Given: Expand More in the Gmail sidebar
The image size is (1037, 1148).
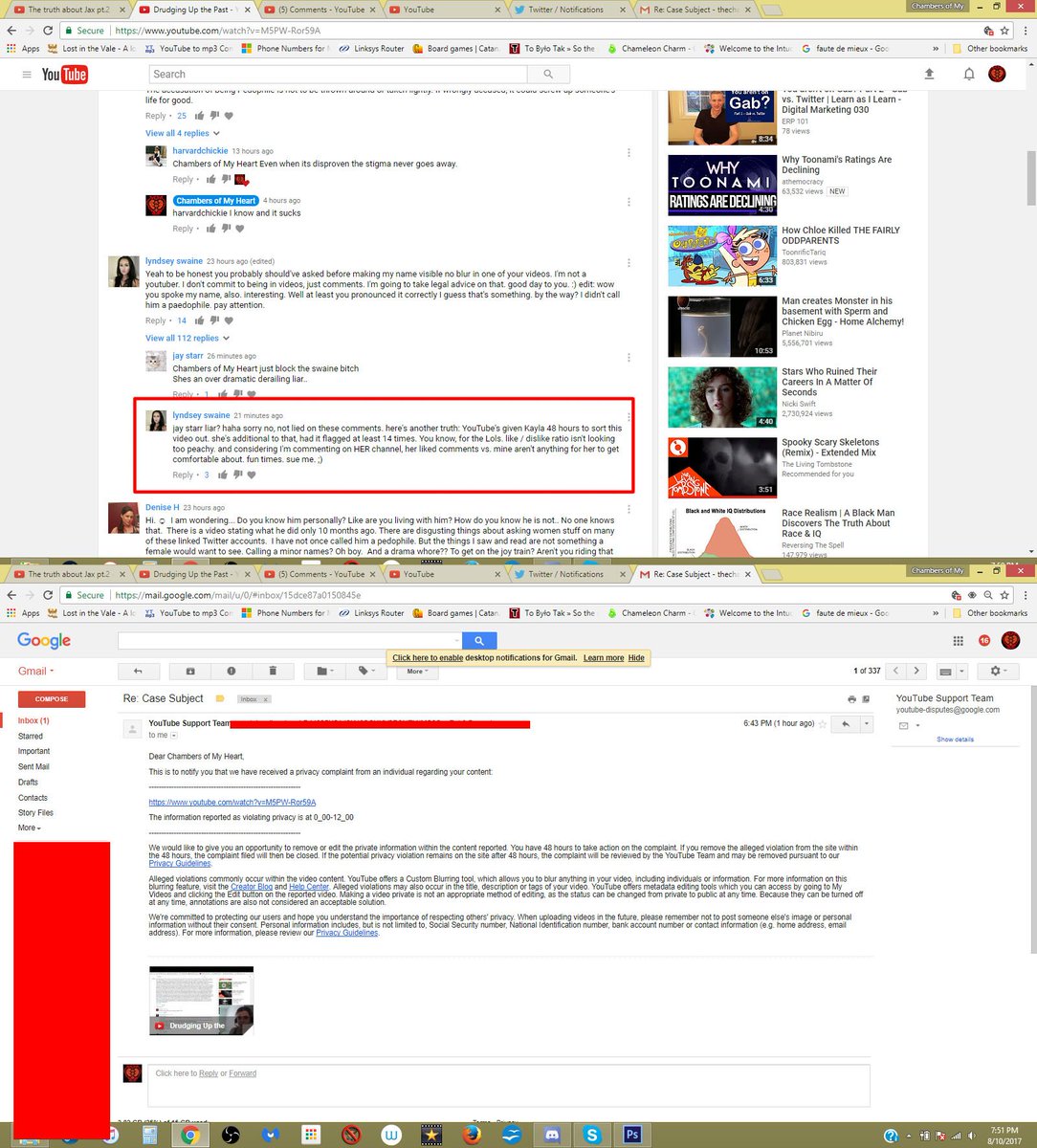Looking at the screenshot, I should (x=30, y=828).
